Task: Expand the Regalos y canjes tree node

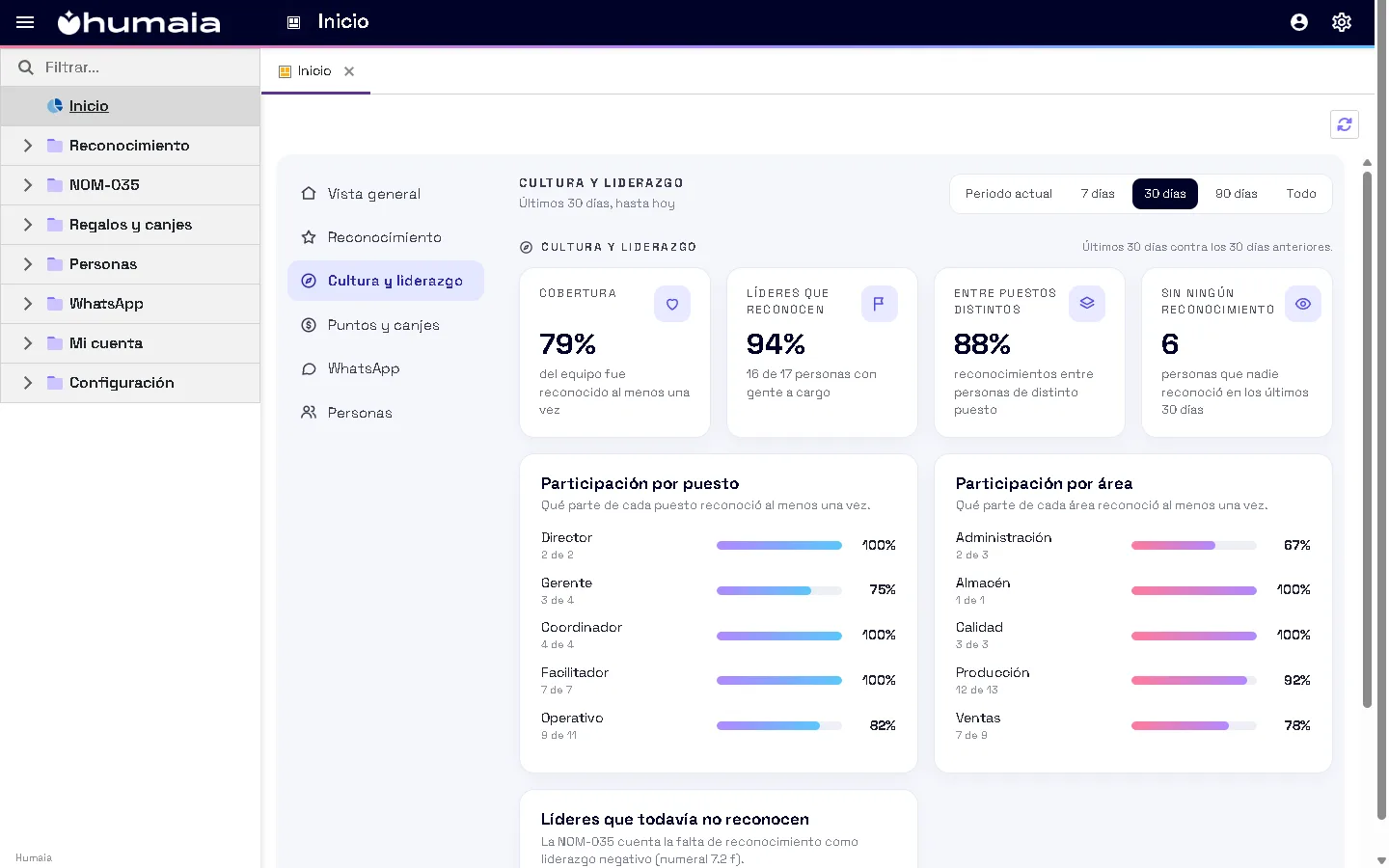Action: (28, 225)
